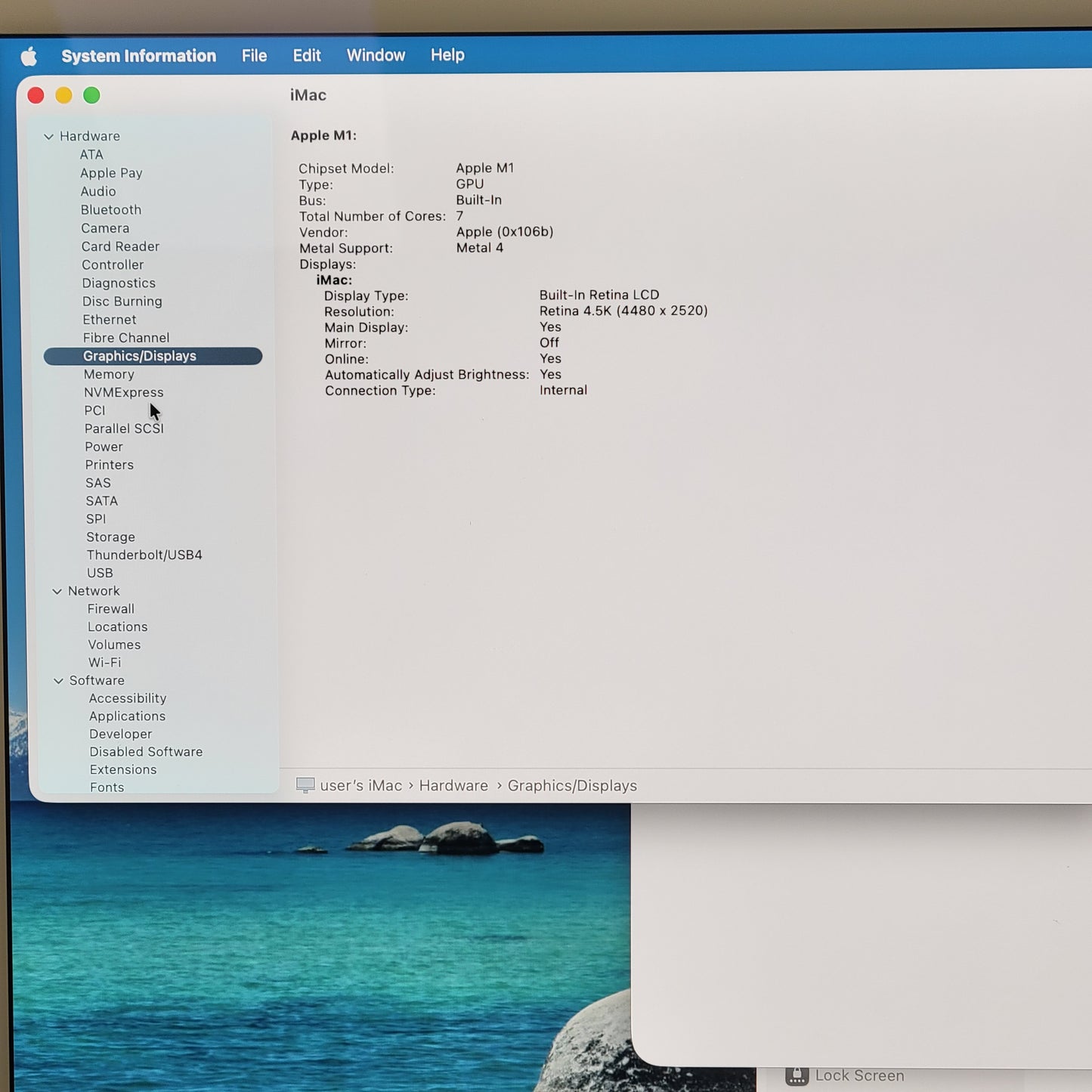
Task: Select Developer under Software
Action: [x=120, y=735]
